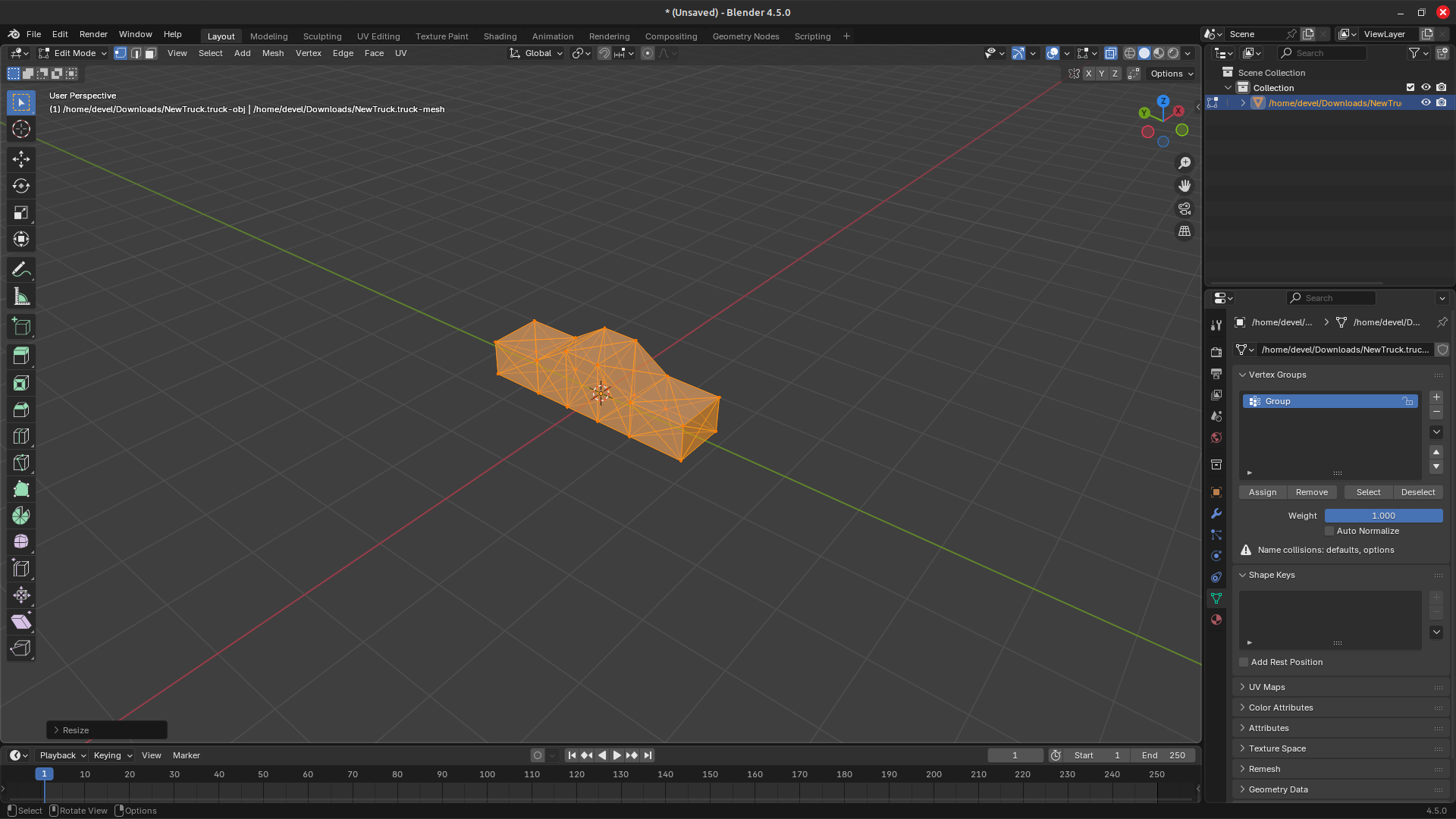Screen dimensions: 1456x819
Task: Enable Edge select mode
Action: pyautogui.click(x=136, y=53)
